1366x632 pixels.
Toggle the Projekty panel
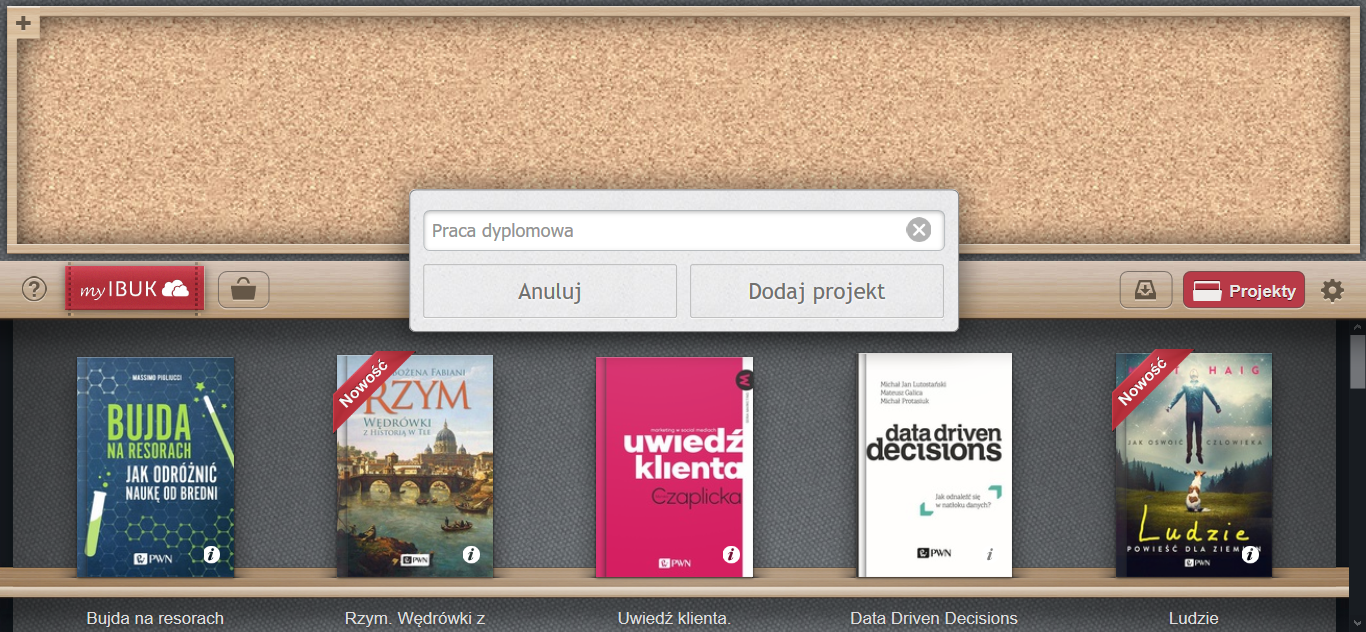coord(1244,291)
